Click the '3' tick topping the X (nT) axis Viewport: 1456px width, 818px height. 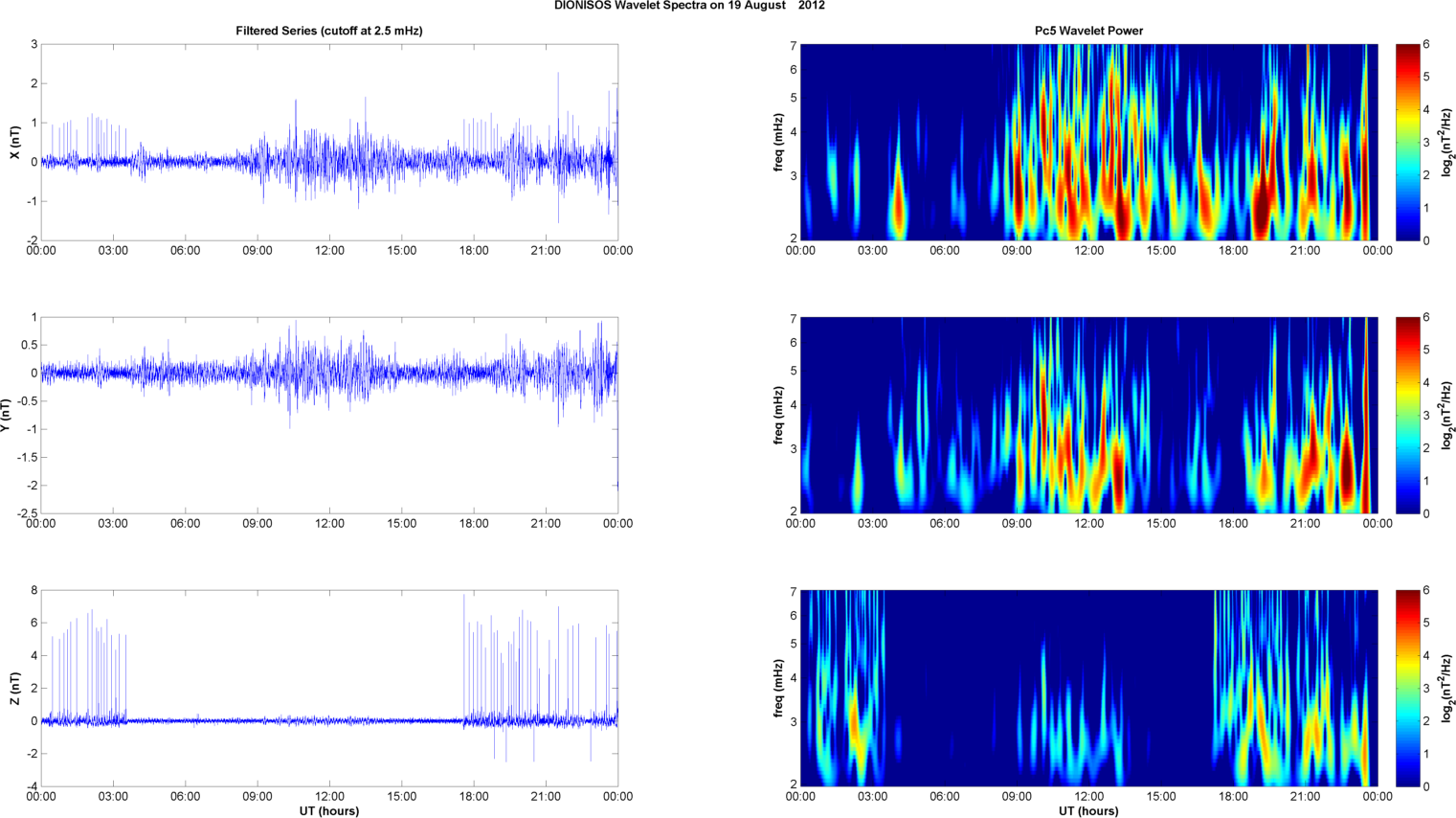[34, 45]
